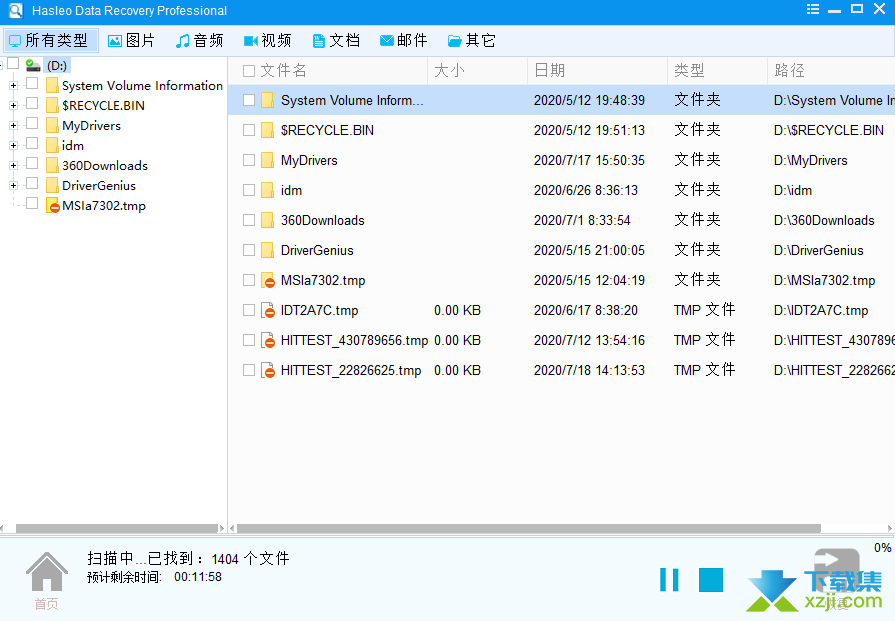Click the 360Downloads folder icon in file list
The width and height of the screenshot is (895, 621).
click(267, 220)
